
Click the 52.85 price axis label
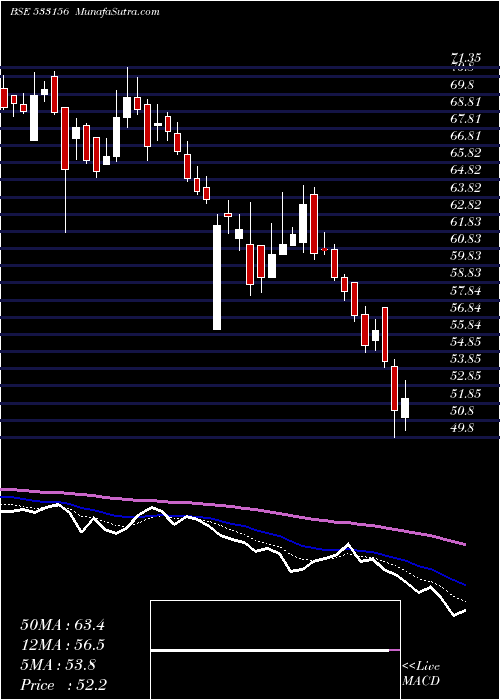466,376
